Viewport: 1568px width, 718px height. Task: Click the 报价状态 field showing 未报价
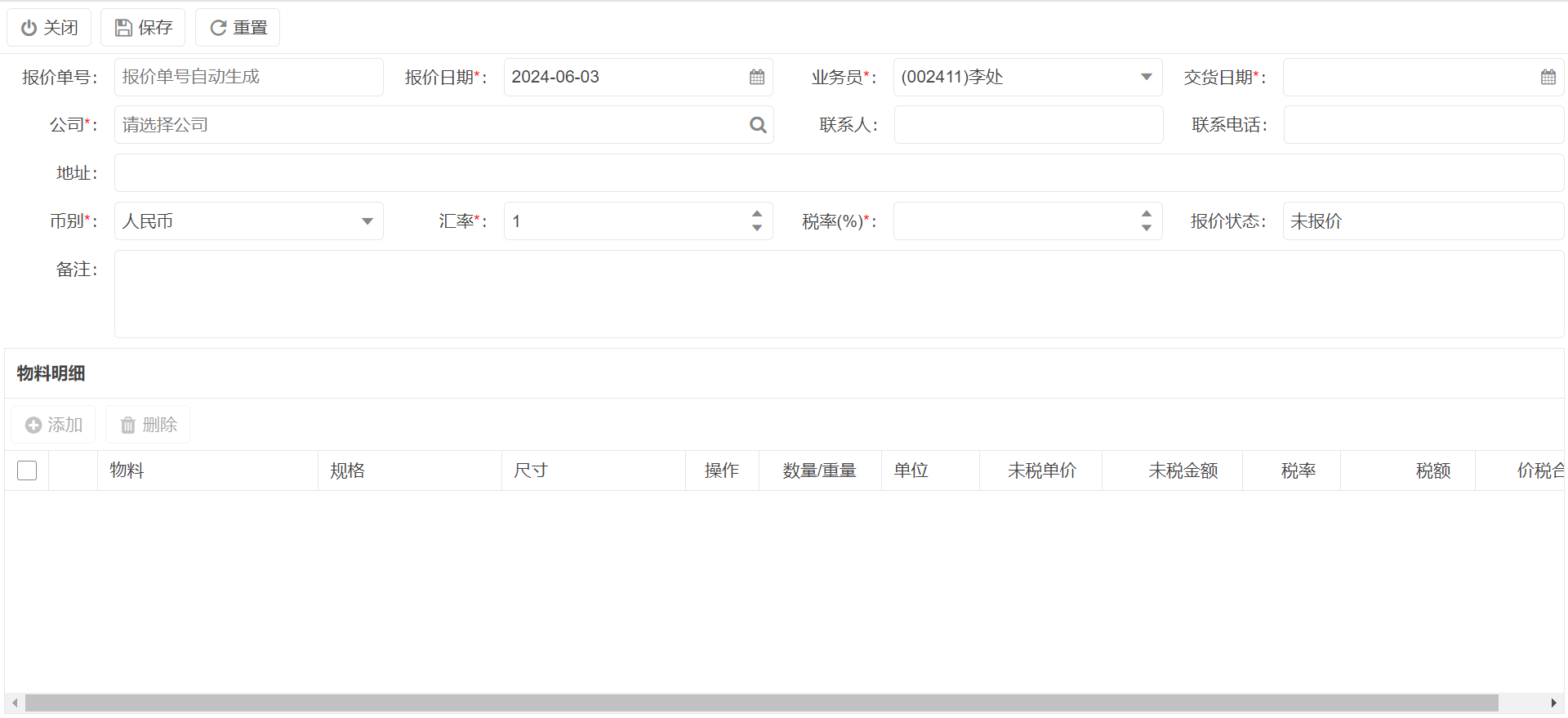pyautogui.click(x=1423, y=221)
